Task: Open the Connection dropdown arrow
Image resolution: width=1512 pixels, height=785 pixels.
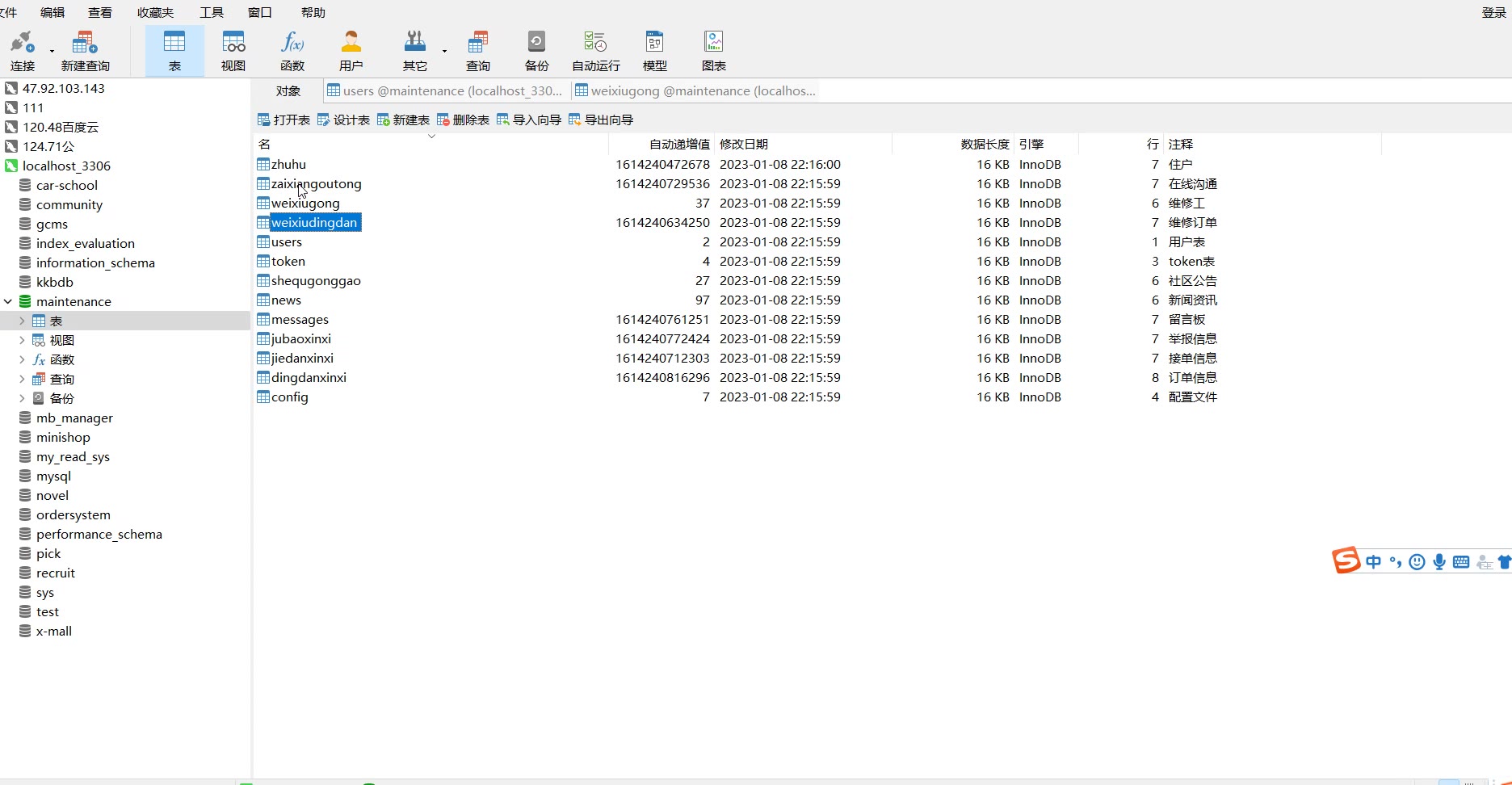Action: [52, 51]
